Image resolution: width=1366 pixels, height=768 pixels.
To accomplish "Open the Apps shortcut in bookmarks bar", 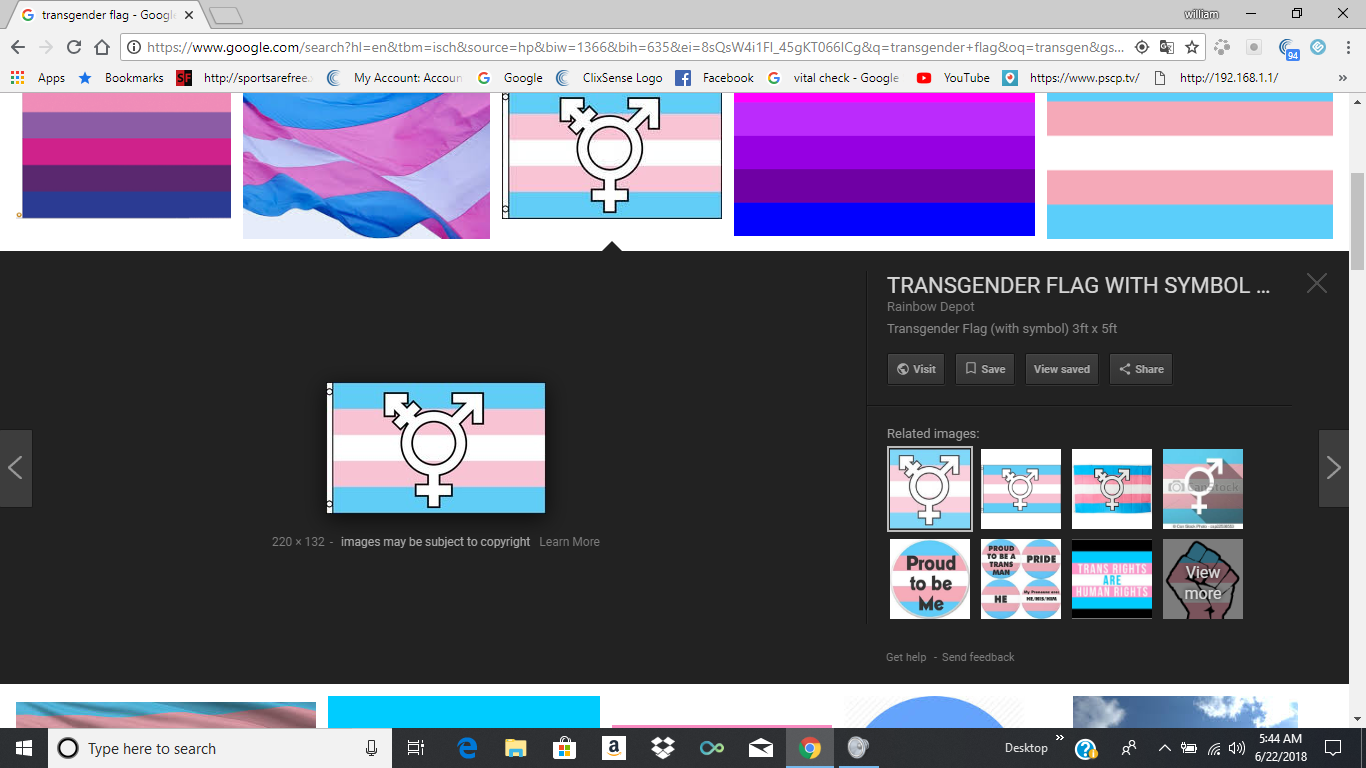I will pos(38,78).
